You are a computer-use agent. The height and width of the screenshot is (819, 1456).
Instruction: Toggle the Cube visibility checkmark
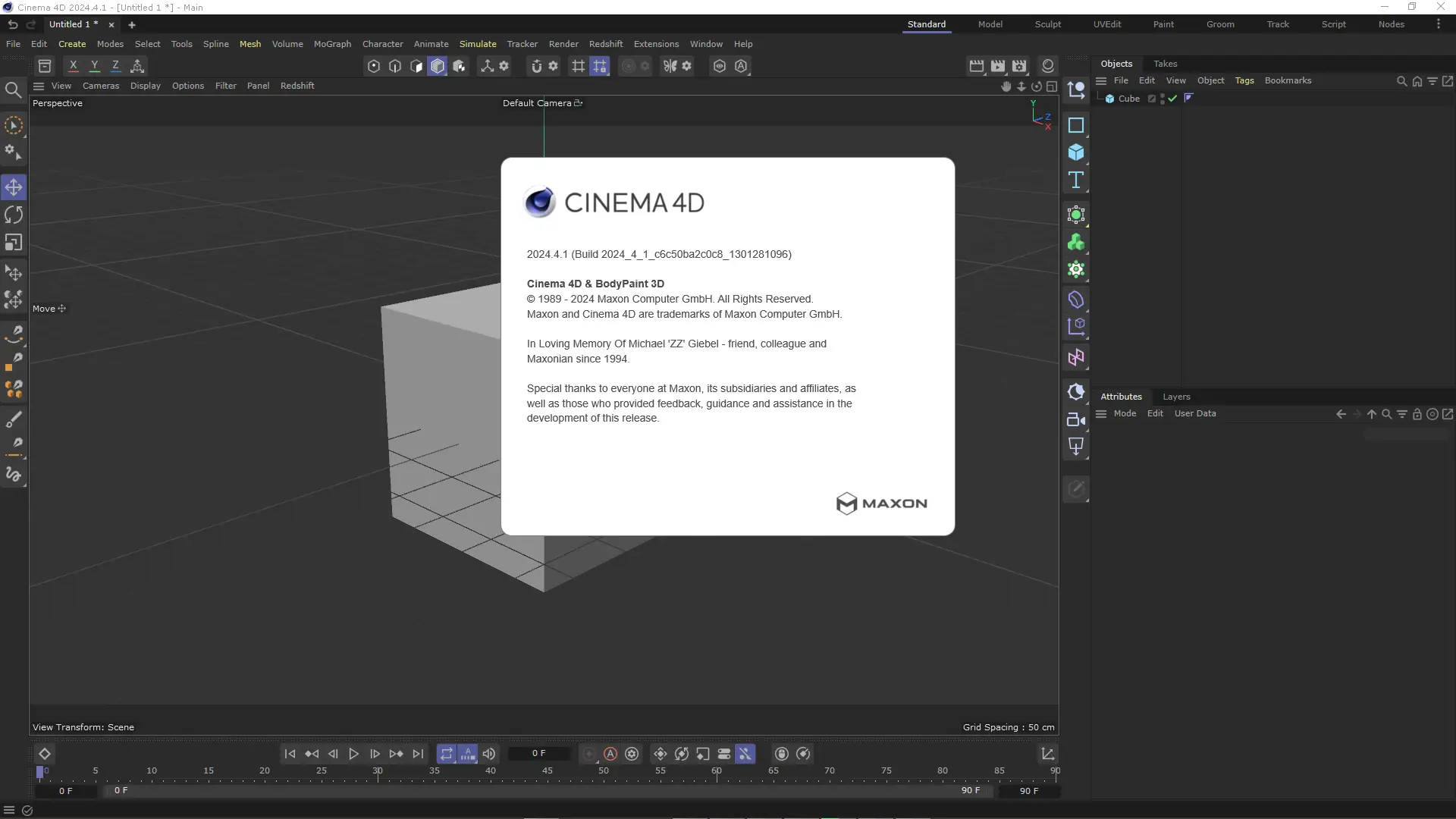click(1172, 99)
